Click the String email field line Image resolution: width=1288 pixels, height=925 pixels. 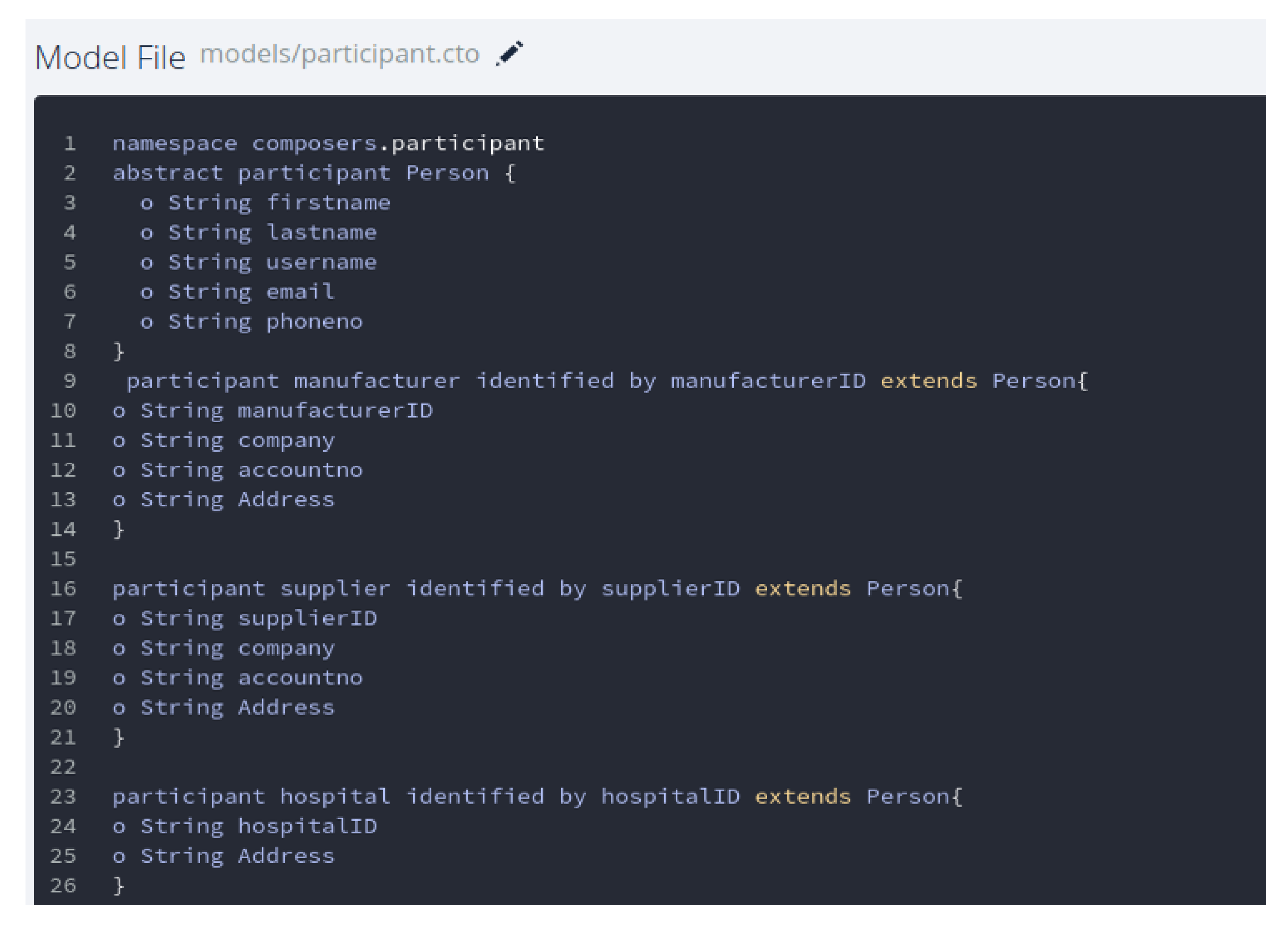237,292
